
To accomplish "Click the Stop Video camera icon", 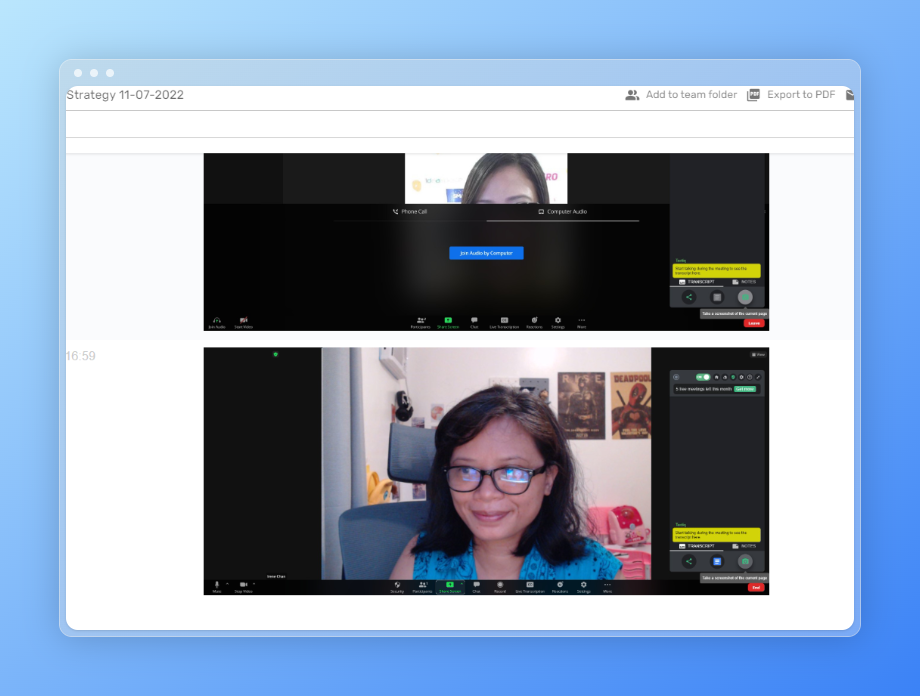I will pyautogui.click(x=243, y=586).
